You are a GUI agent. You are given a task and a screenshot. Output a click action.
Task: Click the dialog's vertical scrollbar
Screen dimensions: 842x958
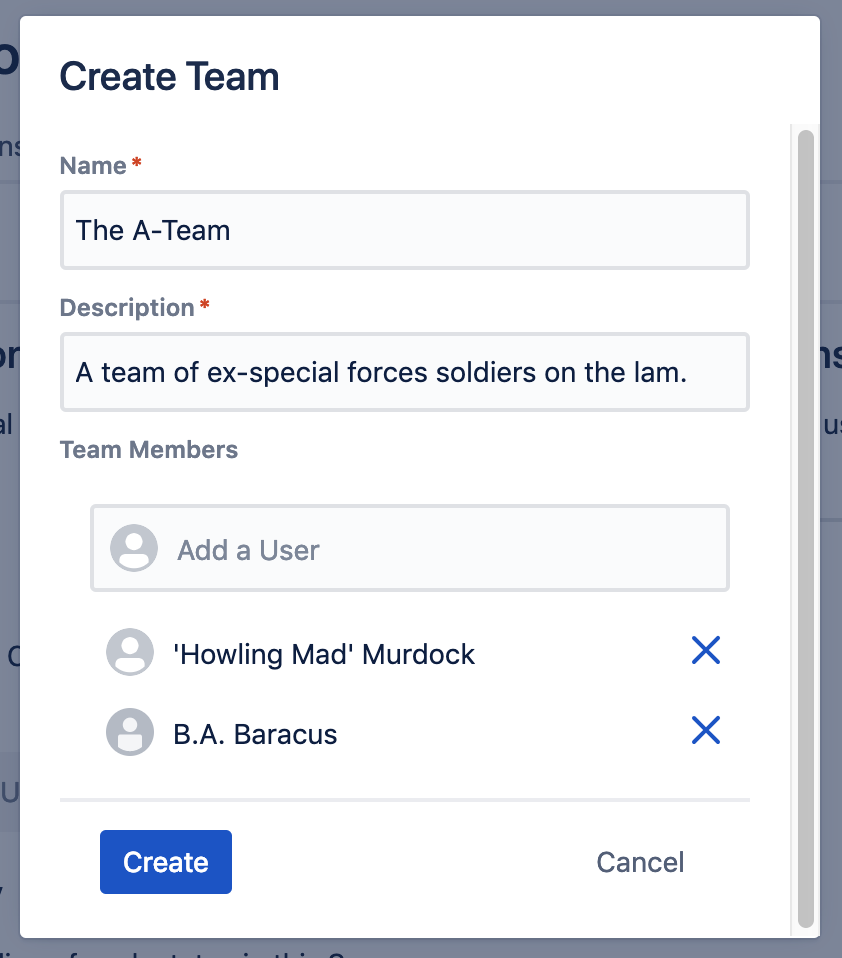point(805,530)
